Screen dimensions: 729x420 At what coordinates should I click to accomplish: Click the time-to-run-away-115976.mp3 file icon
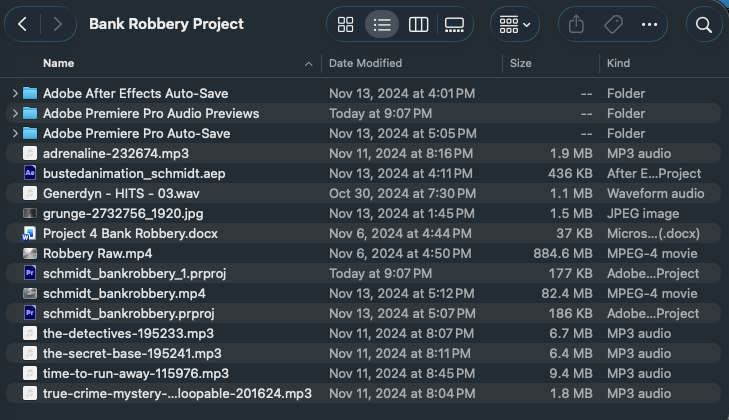click(30, 373)
